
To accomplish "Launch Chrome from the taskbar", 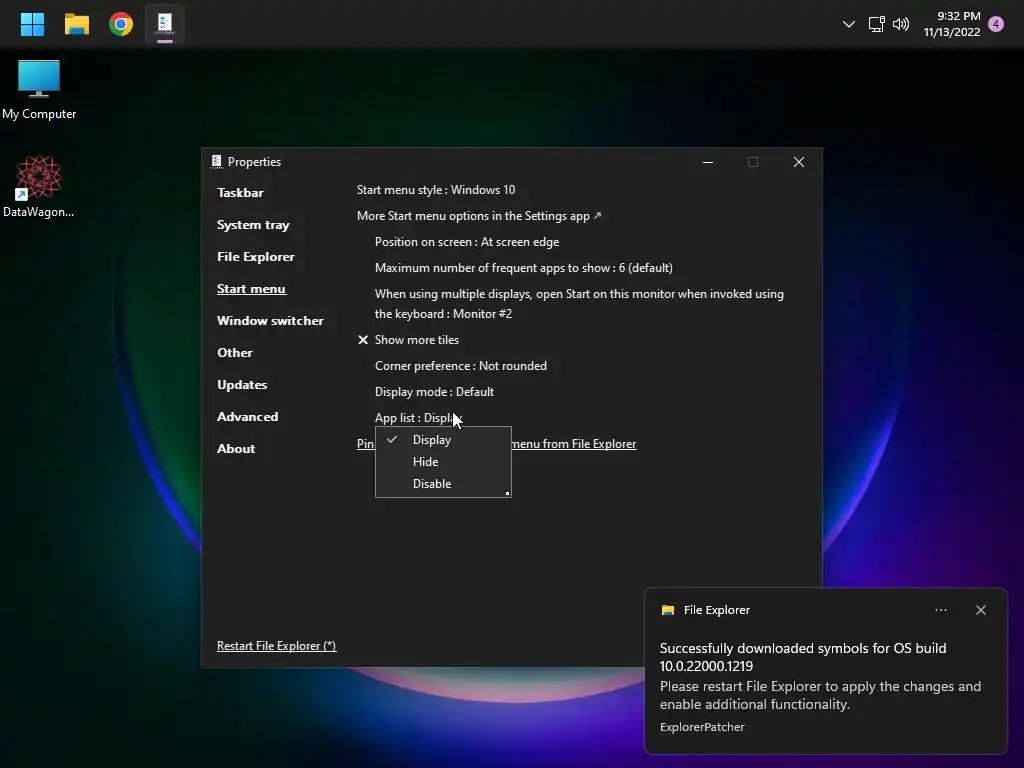I will (121, 24).
